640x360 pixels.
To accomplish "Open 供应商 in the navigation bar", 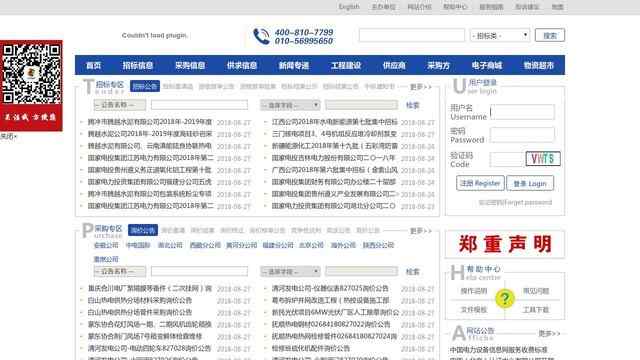I will click(x=394, y=65).
